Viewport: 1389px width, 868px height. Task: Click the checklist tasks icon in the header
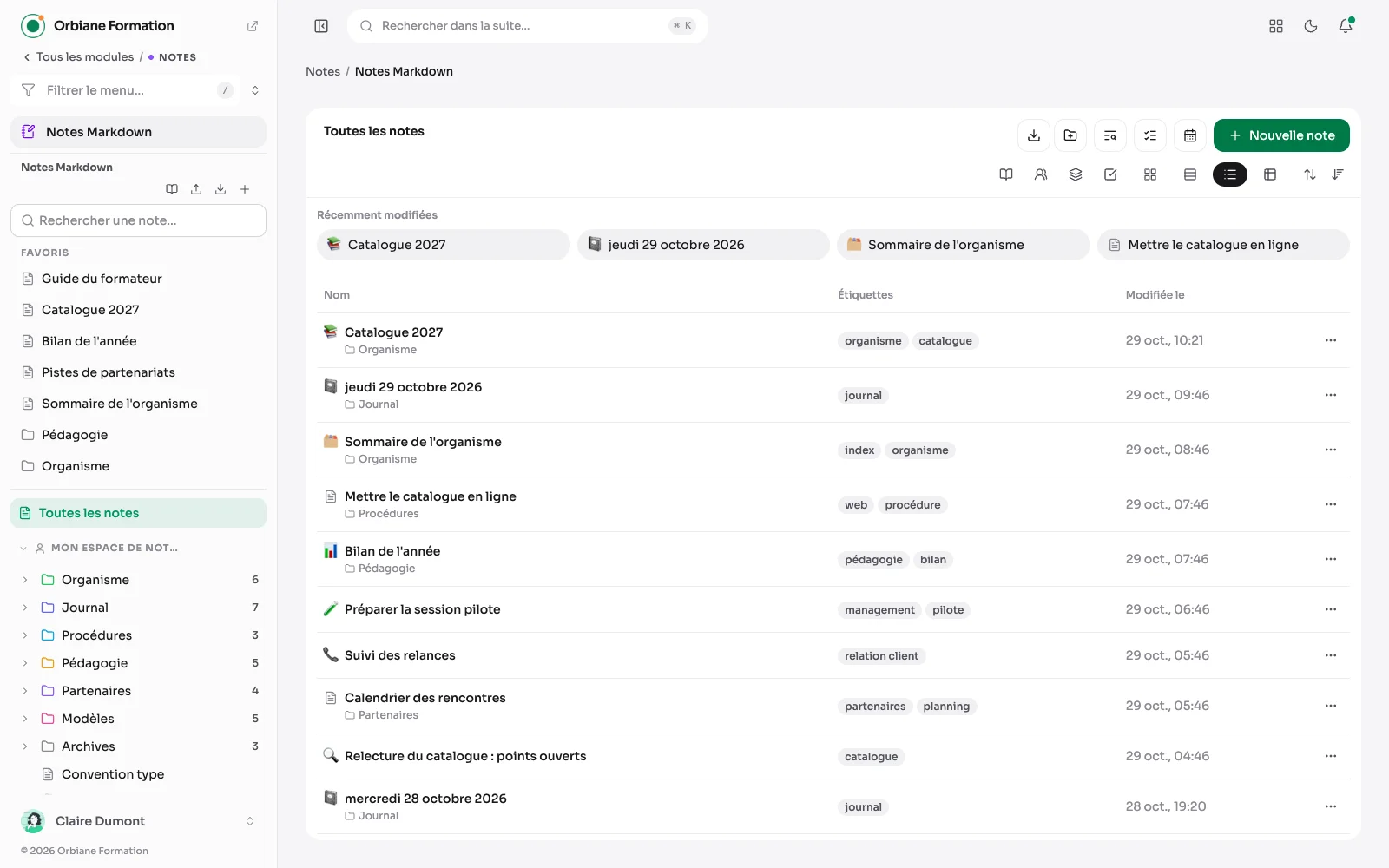pyautogui.click(x=1150, y=135)
